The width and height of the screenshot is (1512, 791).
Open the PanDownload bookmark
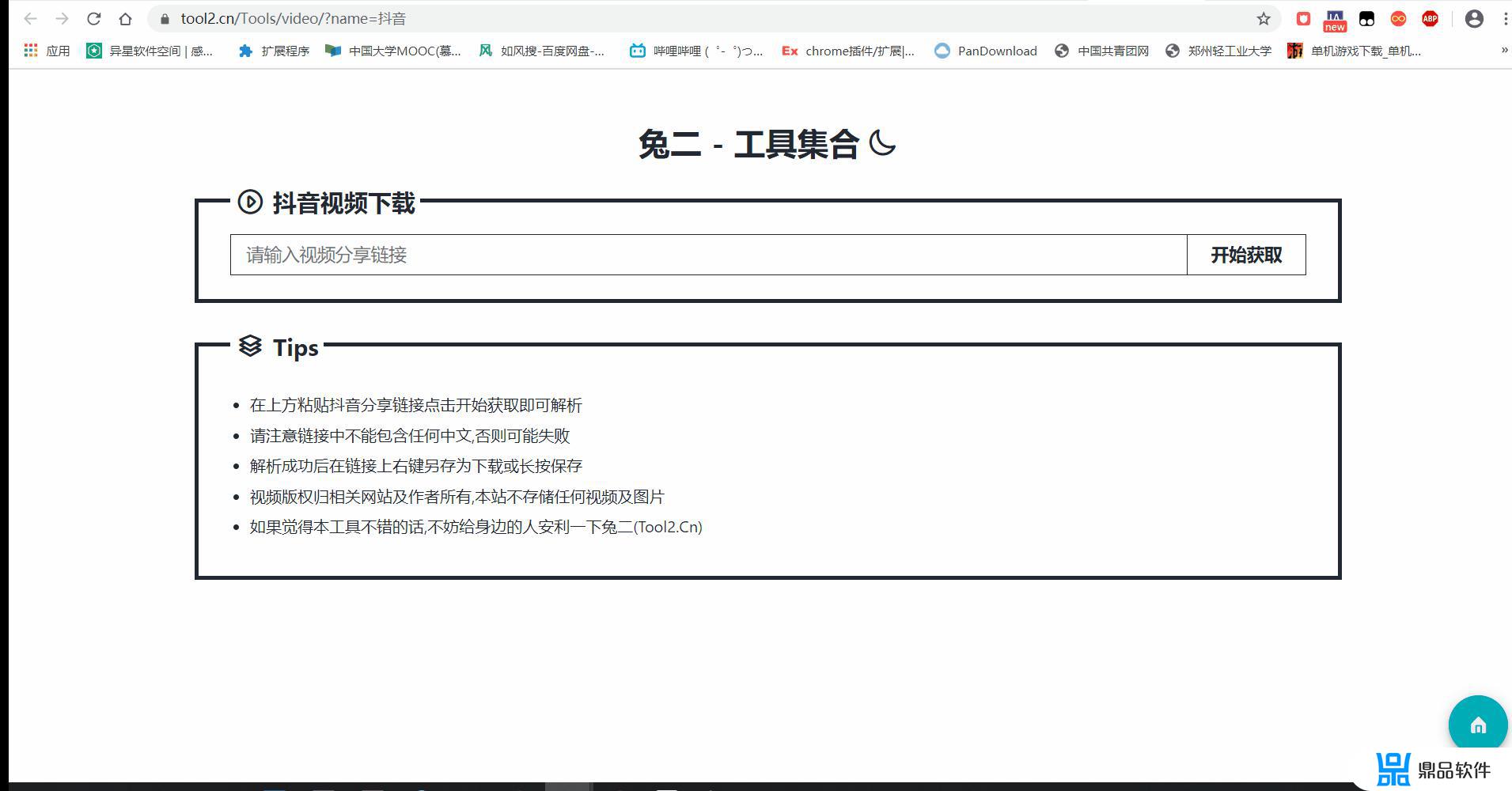click(x=986, y=51)
